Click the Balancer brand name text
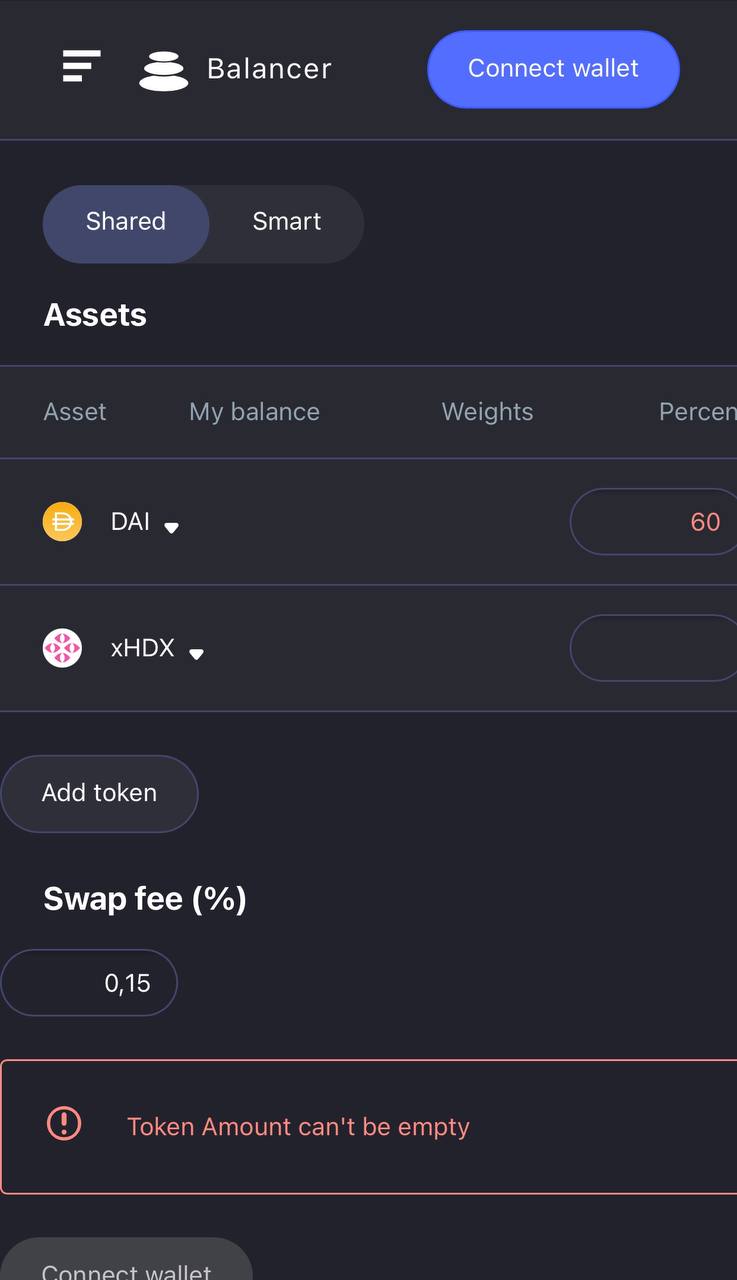This screenshot has height=1280, width=737. (x=269, y=69)
